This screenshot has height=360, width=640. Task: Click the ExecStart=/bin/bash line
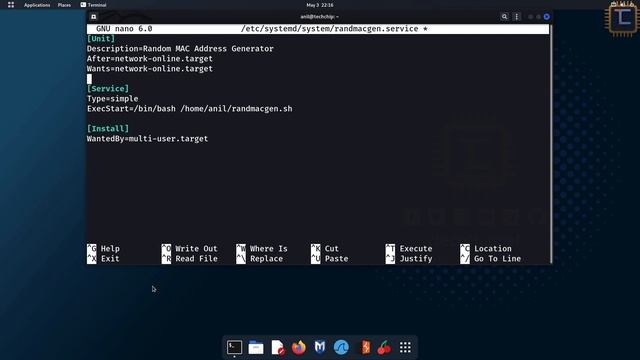[x=189, y=109]
